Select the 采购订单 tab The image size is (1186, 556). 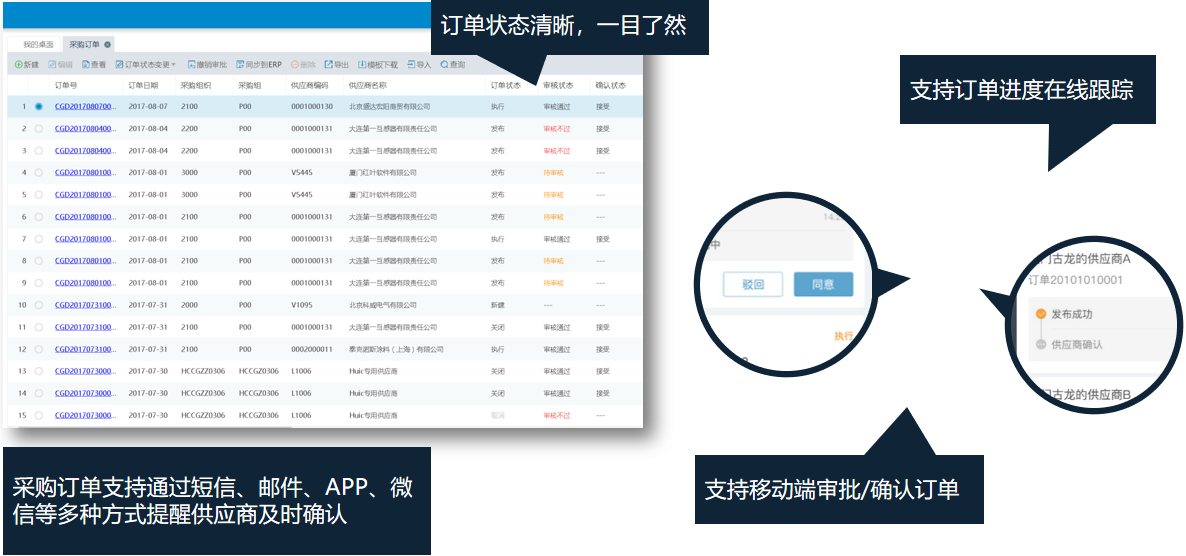coord(84,44)
